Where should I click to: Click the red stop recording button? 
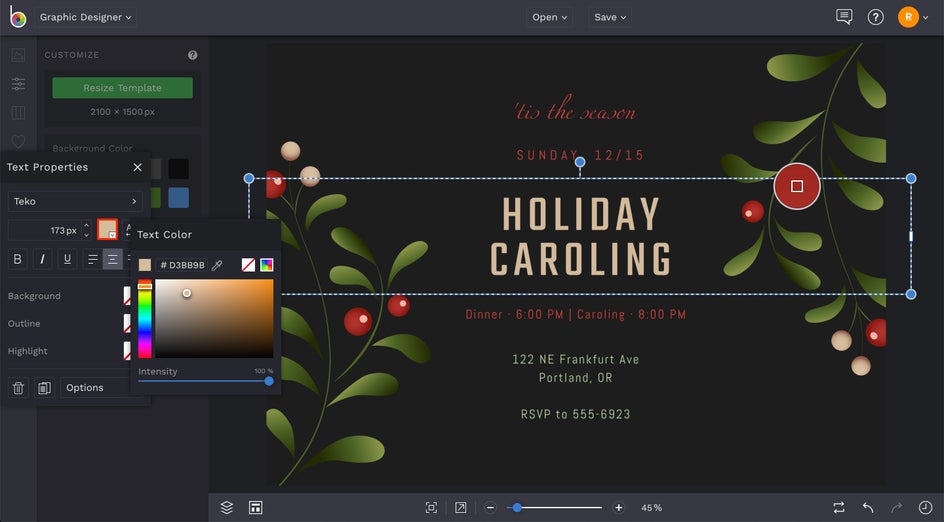pyautogui.click(x=796, y=186)
